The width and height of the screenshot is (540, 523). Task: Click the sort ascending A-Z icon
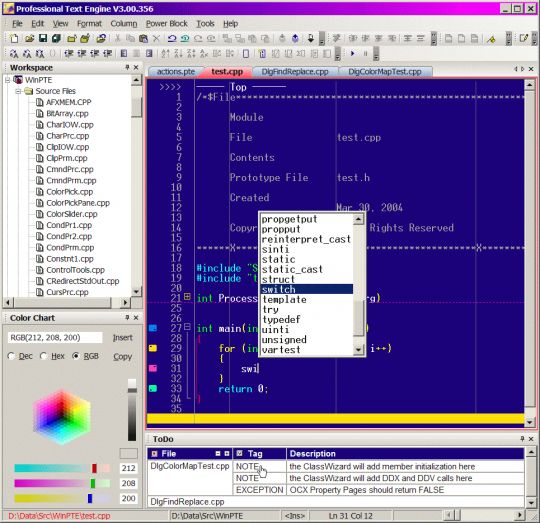(165, 53)
